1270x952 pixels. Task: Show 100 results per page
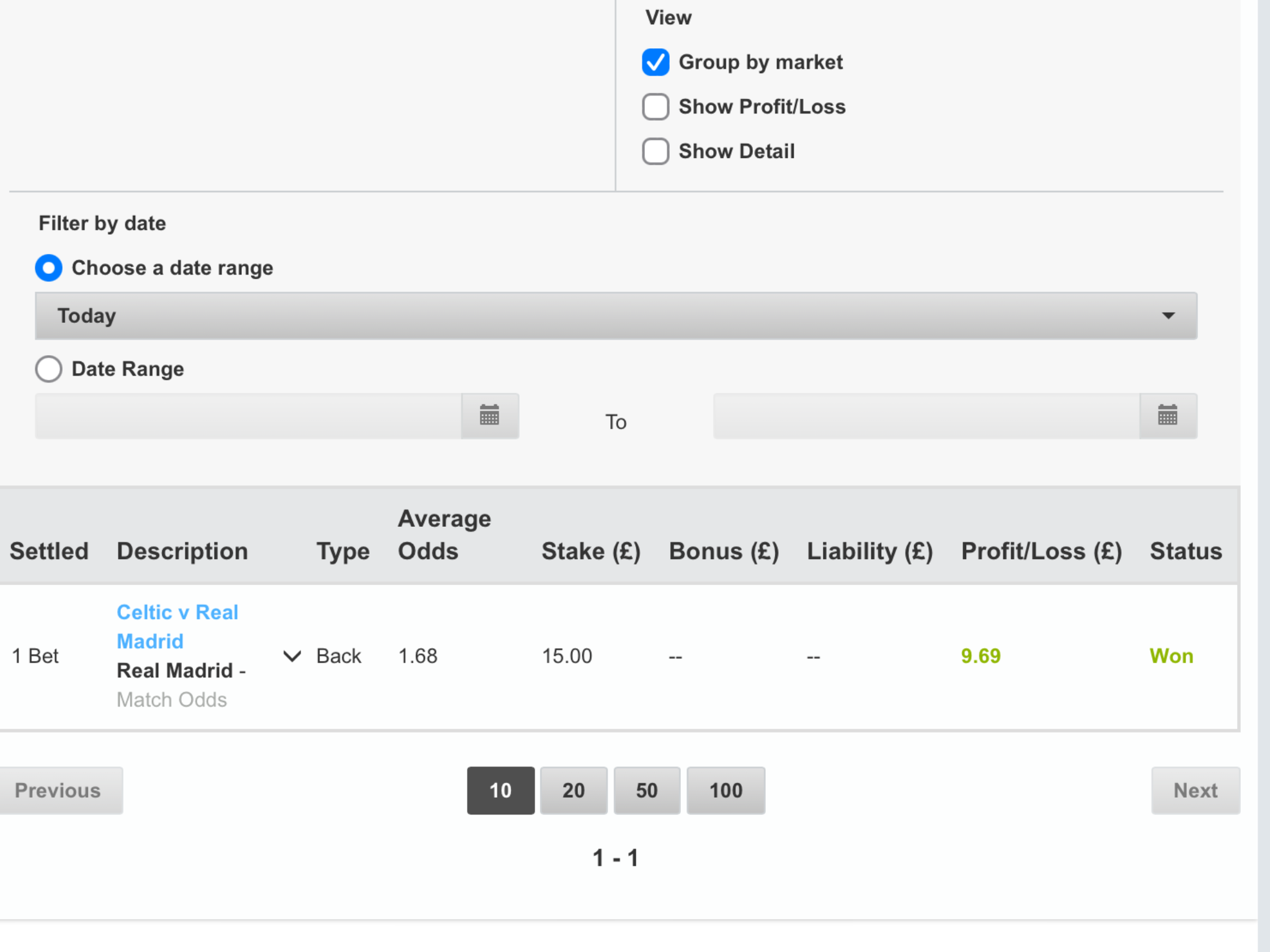726,790
